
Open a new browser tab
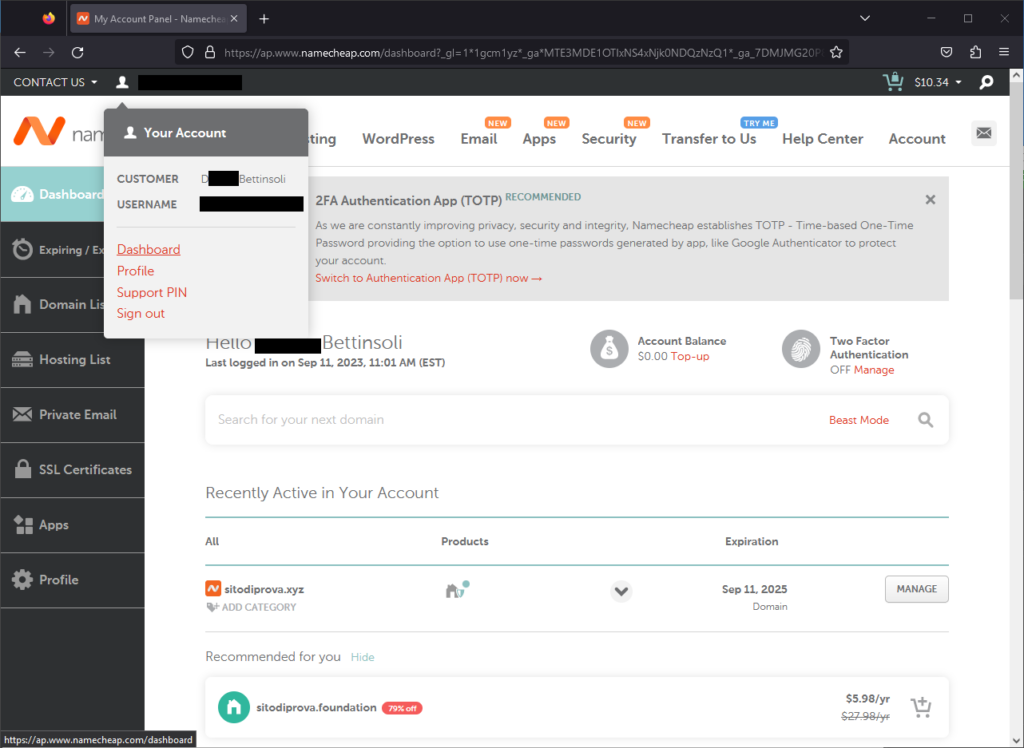[264, 19]
